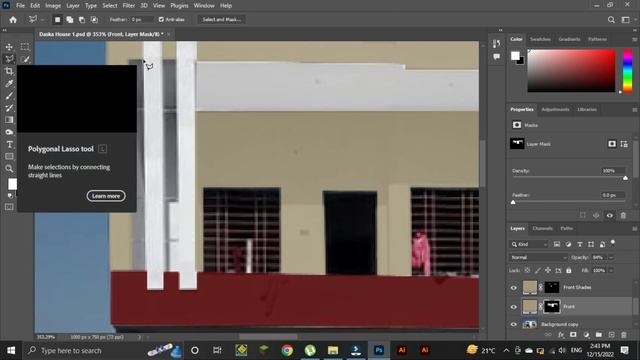Image resolution: width=640 pixels, height=360 pixels.
Task: Open the Filter menu
Action: [x=129, y=6]
